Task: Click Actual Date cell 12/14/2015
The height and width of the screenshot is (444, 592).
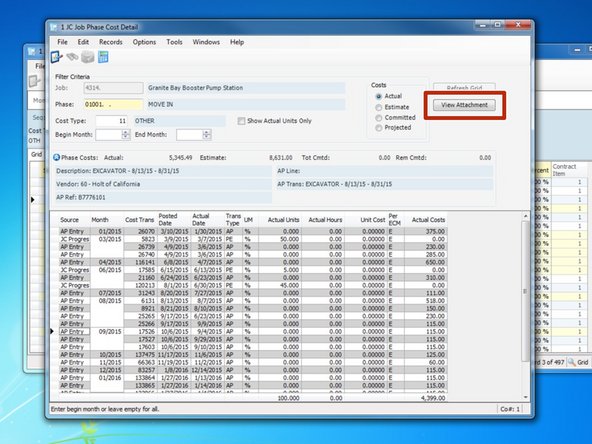Action: point(206,370)
